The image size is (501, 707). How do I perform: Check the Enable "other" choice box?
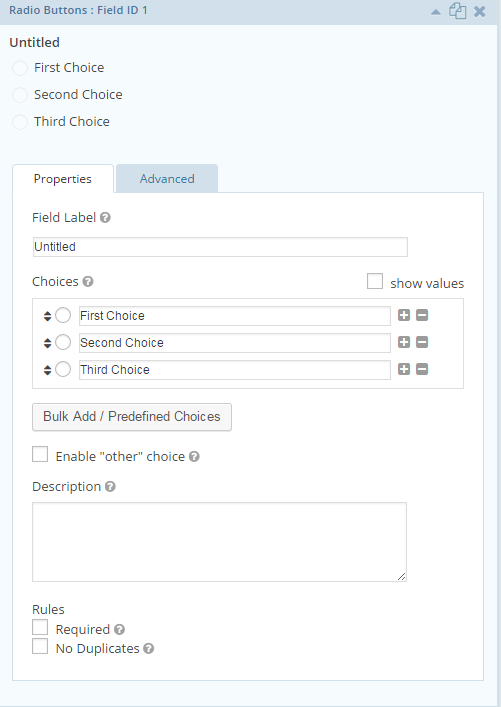pyautogui.click(x=40, y=454)
